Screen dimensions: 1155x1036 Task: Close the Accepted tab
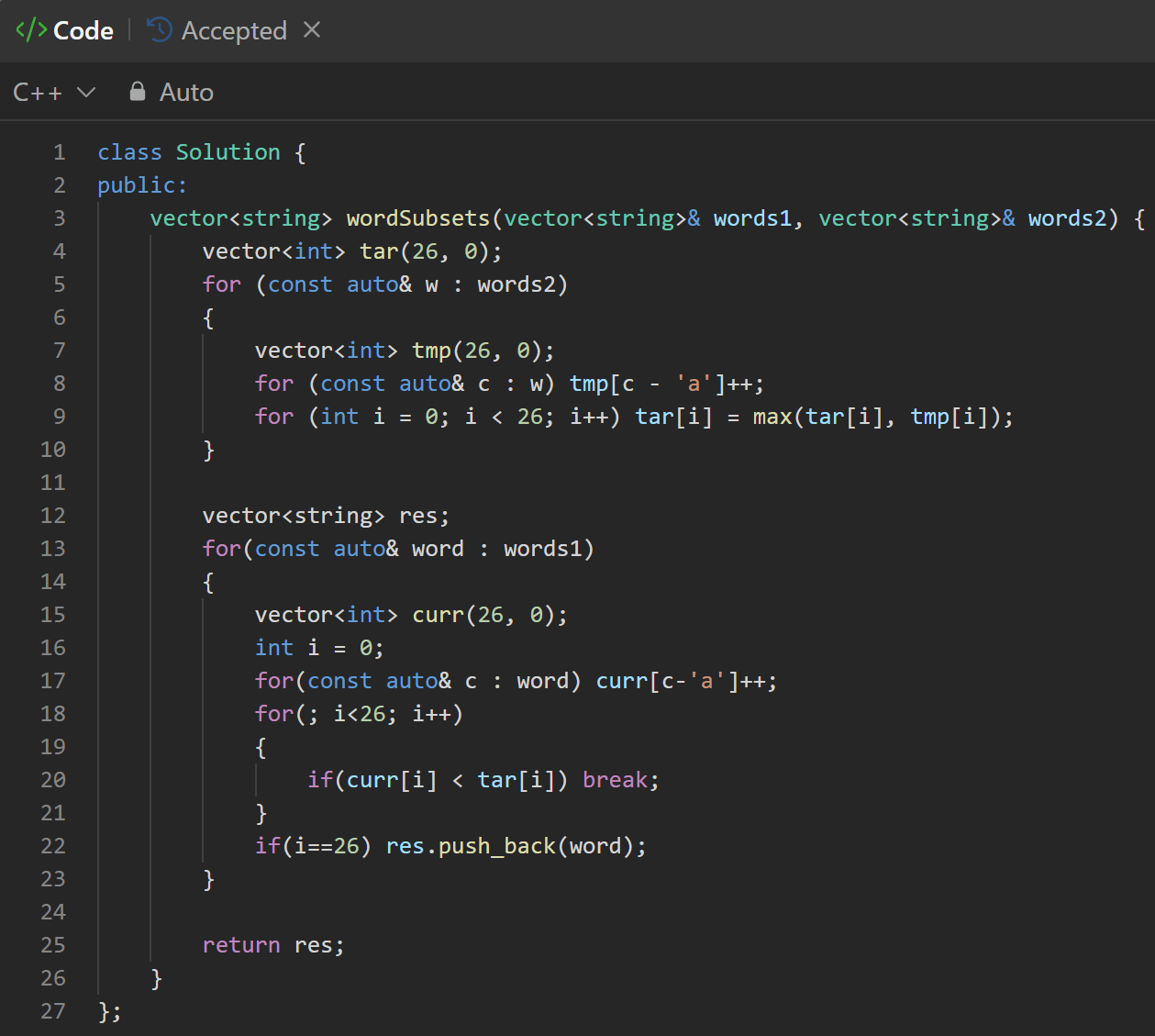click(312, 30)
